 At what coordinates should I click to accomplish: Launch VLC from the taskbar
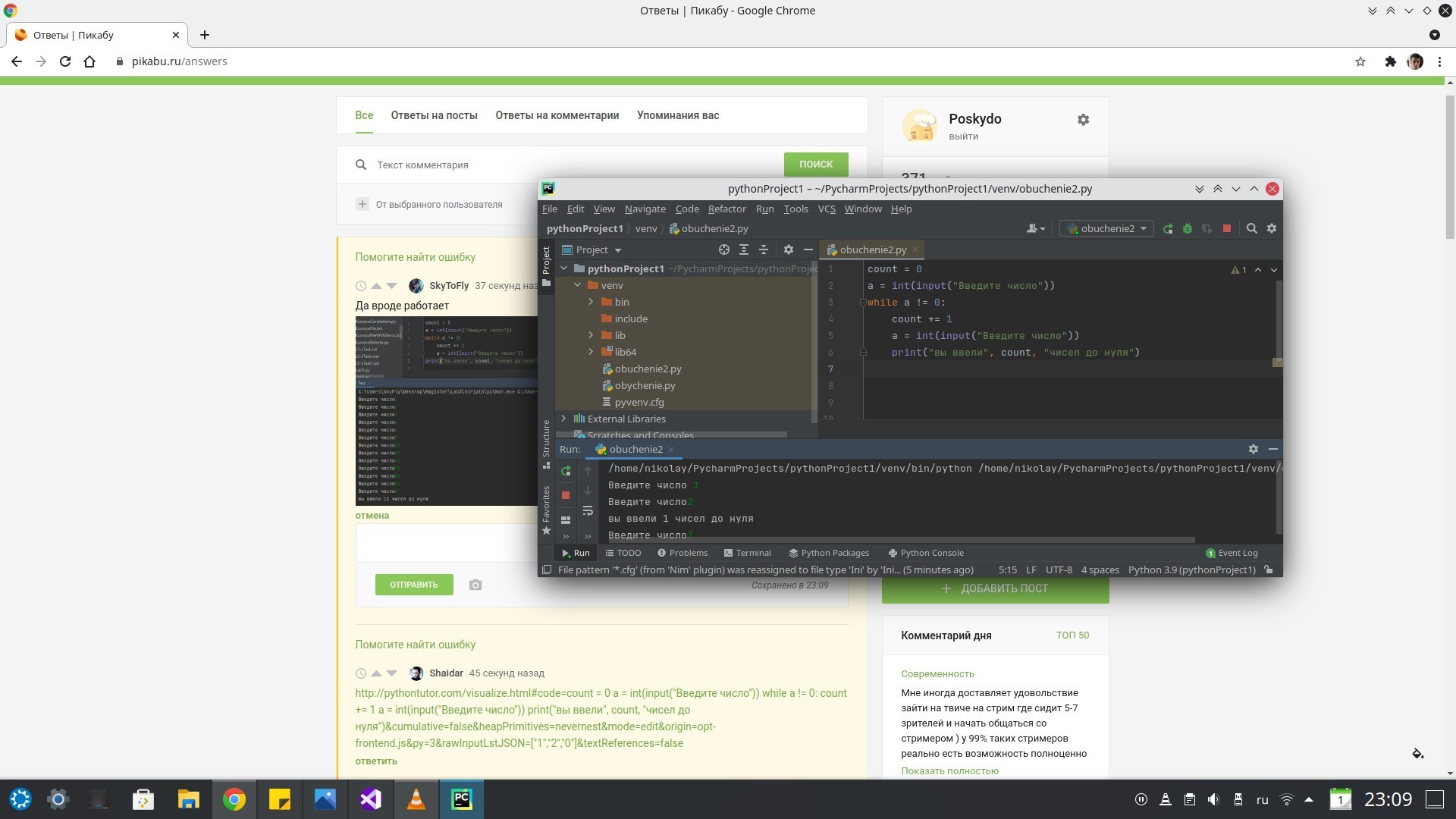416,799
